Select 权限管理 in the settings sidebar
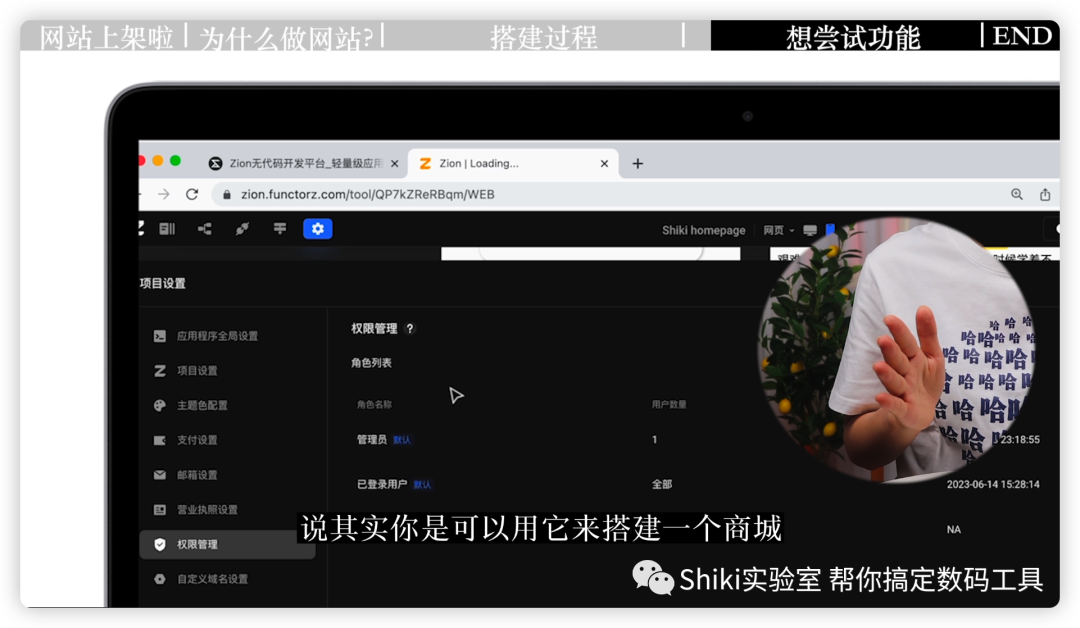The width and height of the screenshot is (1080, 628). pos(227,544)
